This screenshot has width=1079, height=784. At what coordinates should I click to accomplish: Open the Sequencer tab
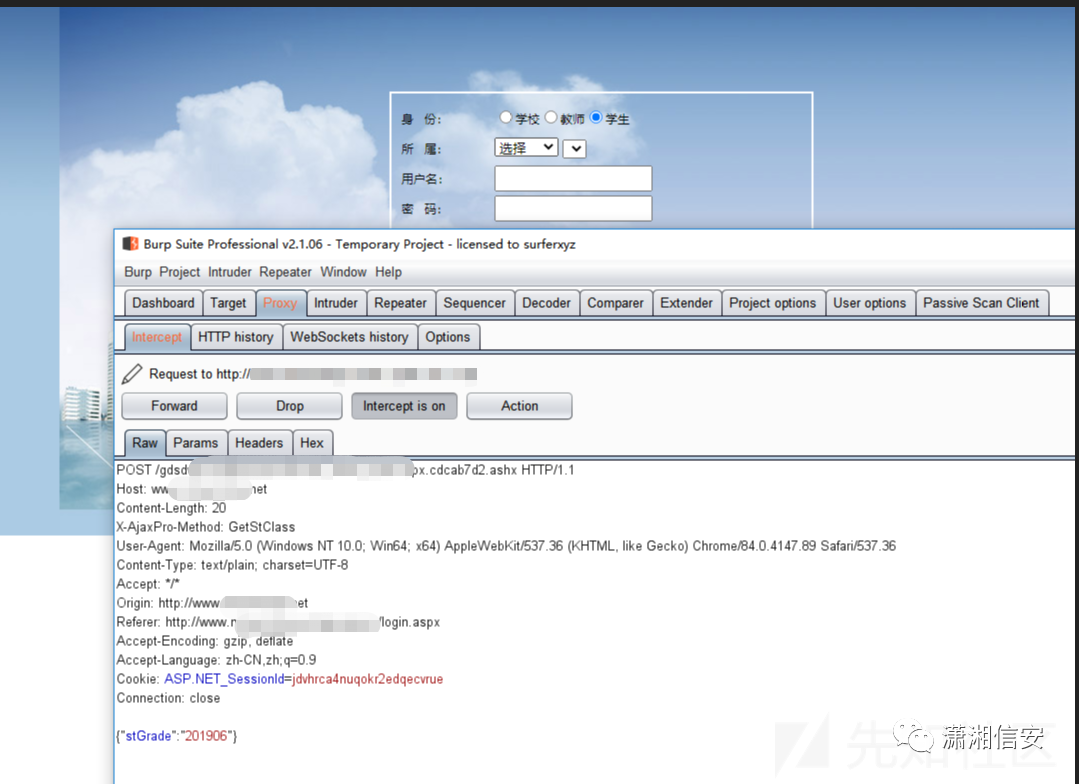pyautogui.click(x=474, y=303)
